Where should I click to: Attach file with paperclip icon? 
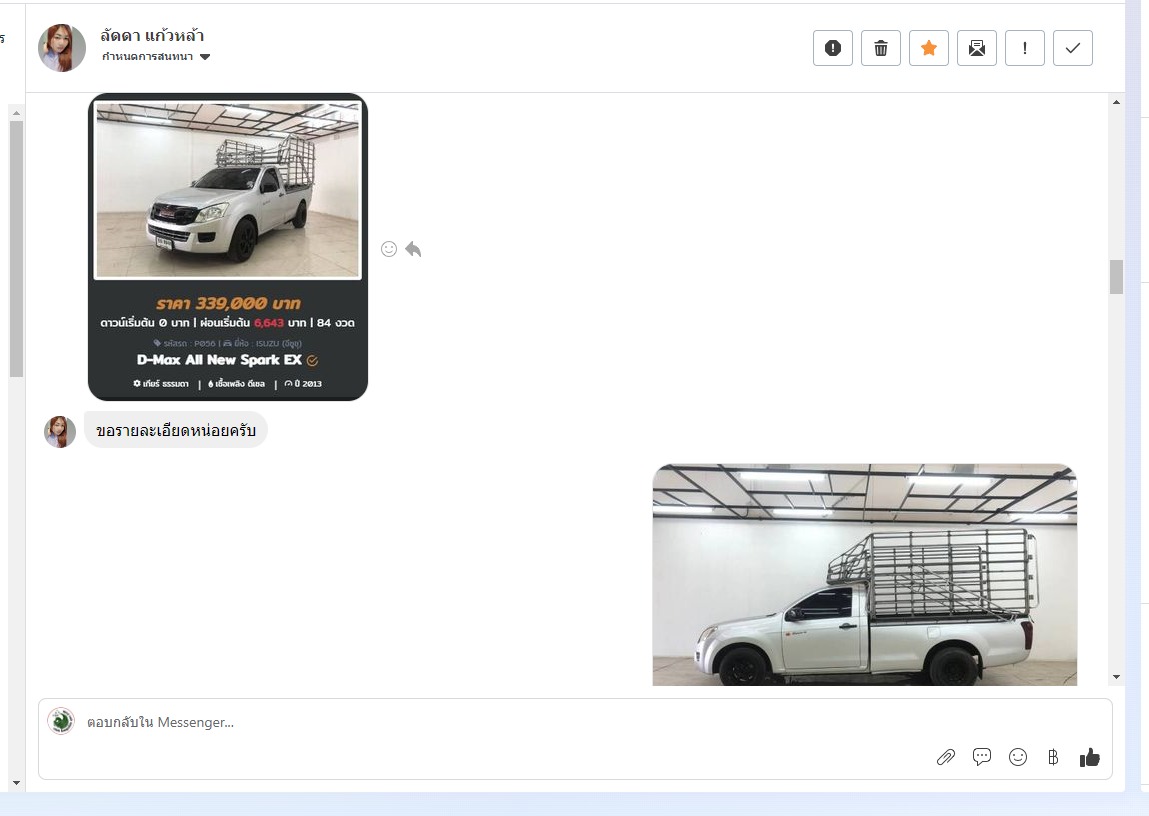(946, 757)
